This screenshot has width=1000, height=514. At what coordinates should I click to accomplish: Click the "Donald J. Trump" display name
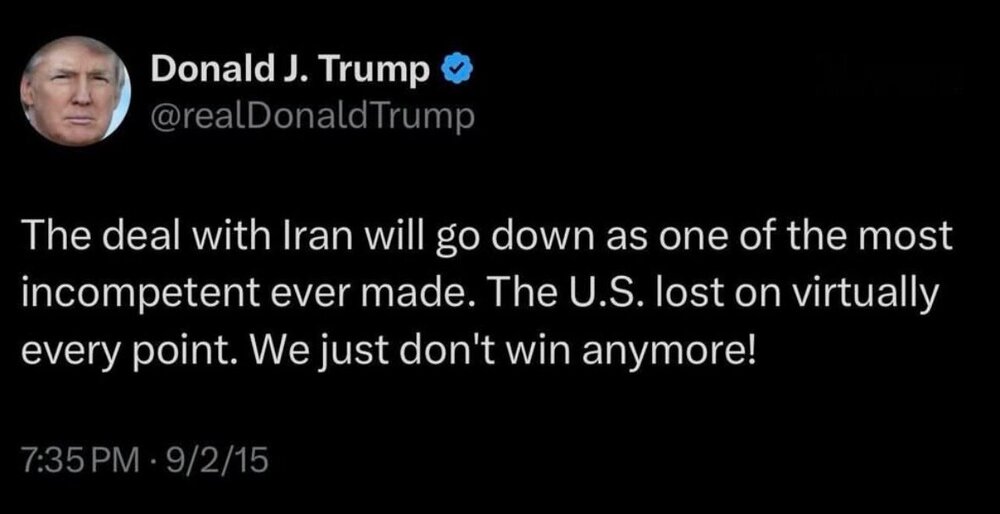coord(291,71)
